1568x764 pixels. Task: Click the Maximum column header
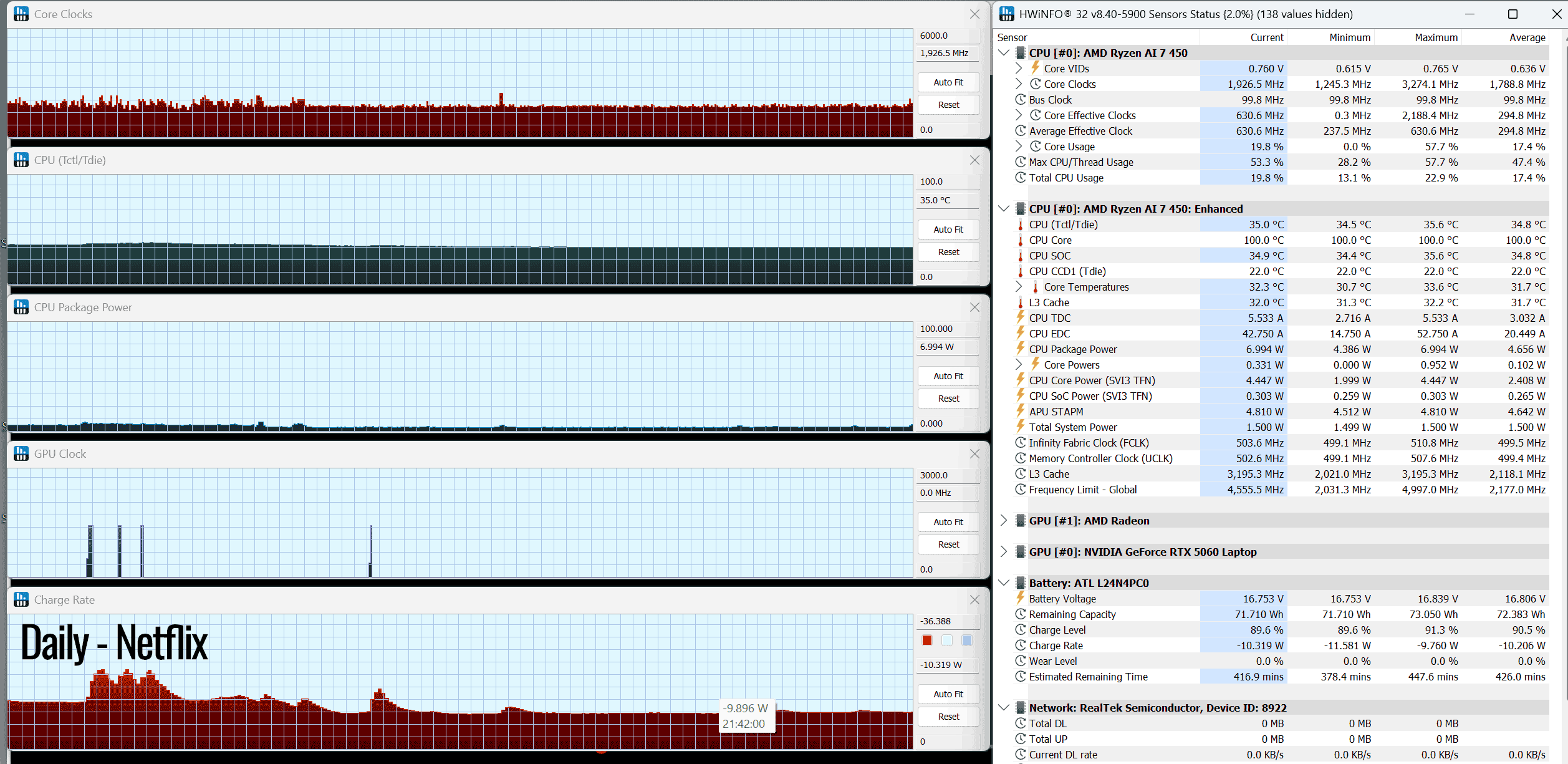(x=1436, y=37)
